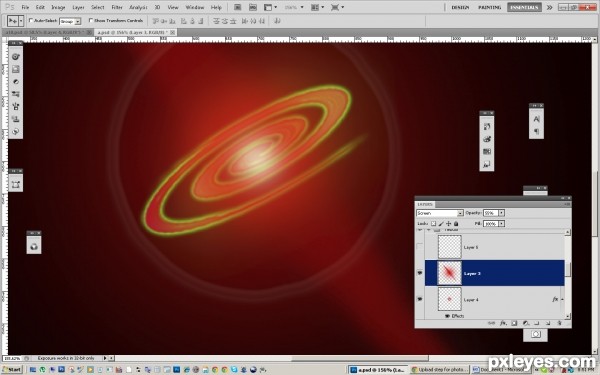
Task: Open the Layer menu
Action: click(x=78, y=7)
